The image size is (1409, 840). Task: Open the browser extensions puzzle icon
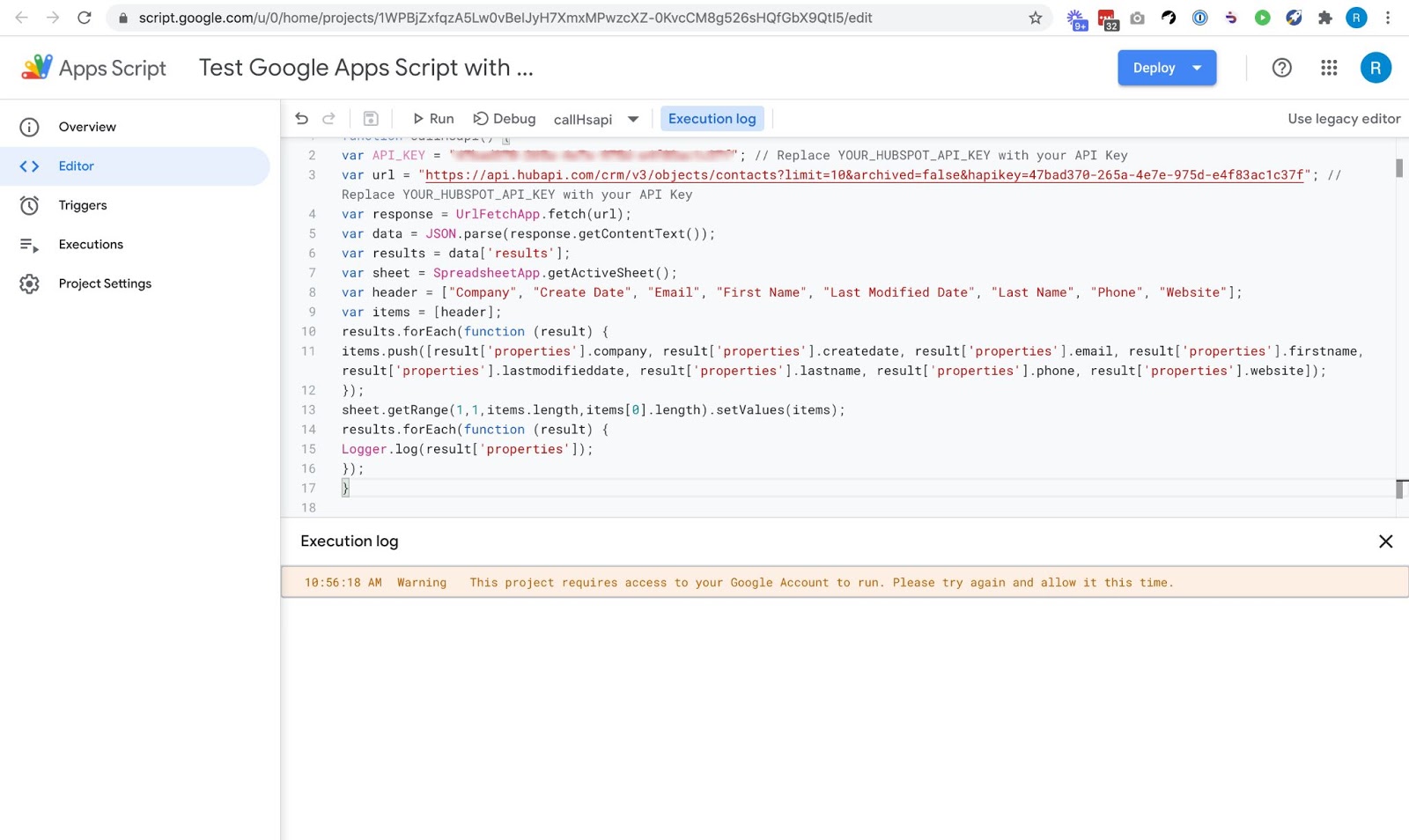point(1324,18)
